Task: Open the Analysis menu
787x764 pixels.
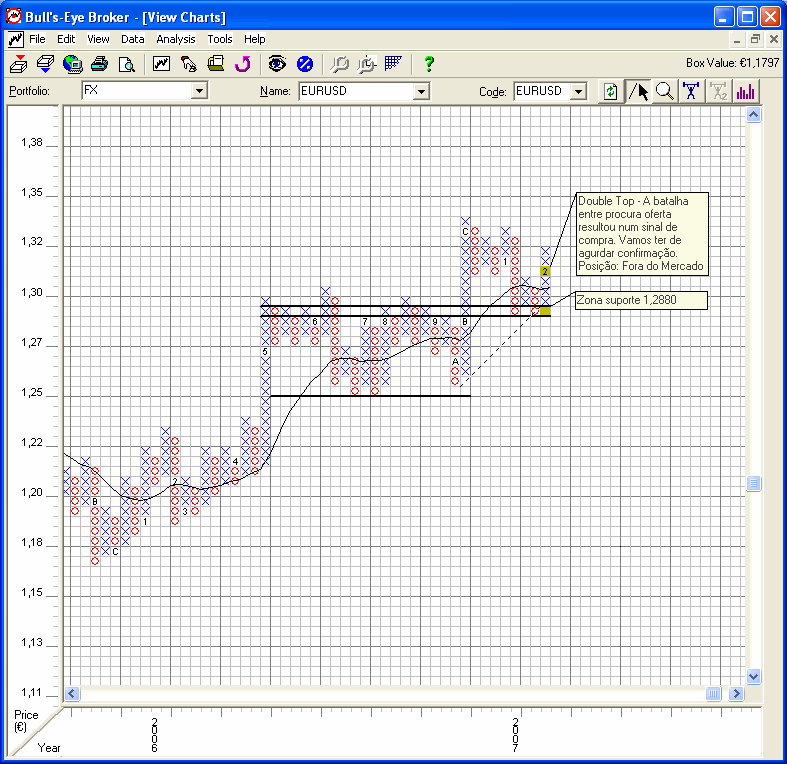Action: (x=176, y=39)
